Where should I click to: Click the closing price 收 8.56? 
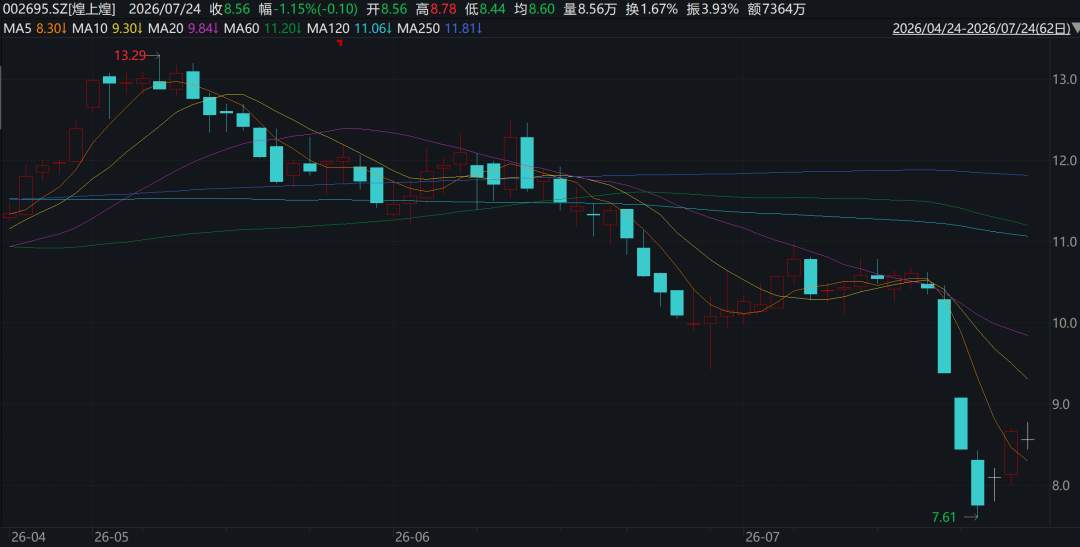click(x=229, y=9)
